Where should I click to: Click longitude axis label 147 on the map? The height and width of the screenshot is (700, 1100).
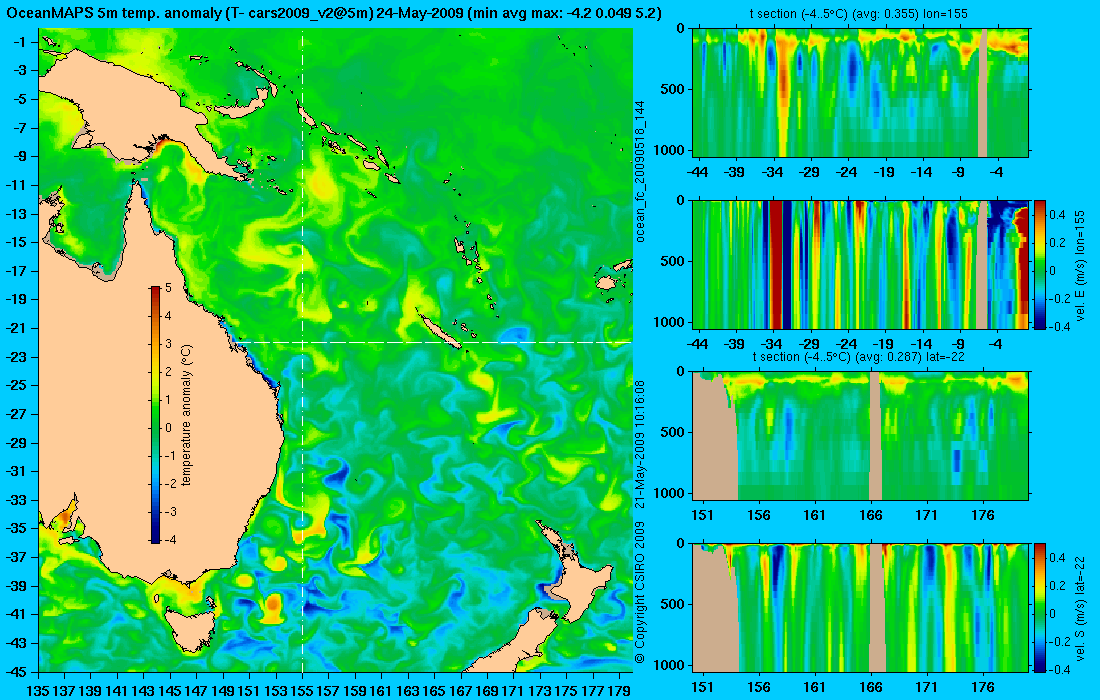click(x=197, y=692)
